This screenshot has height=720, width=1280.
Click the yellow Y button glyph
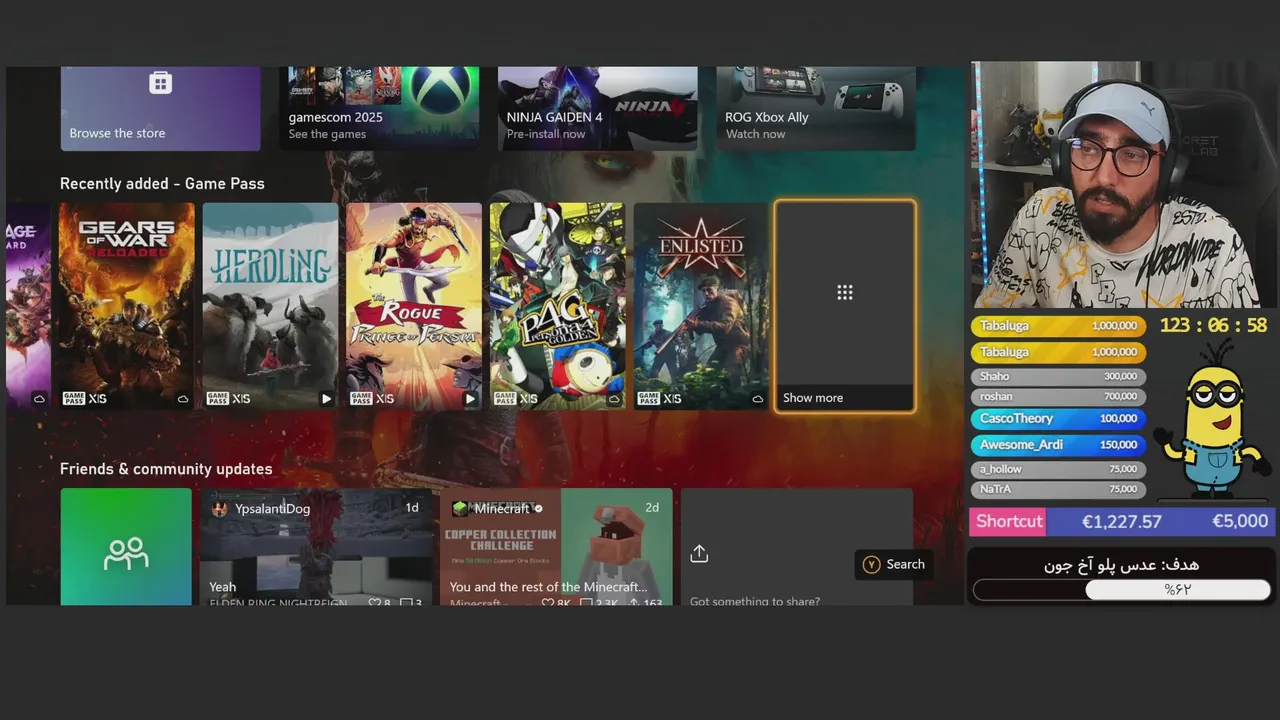[x=871, y=564]
